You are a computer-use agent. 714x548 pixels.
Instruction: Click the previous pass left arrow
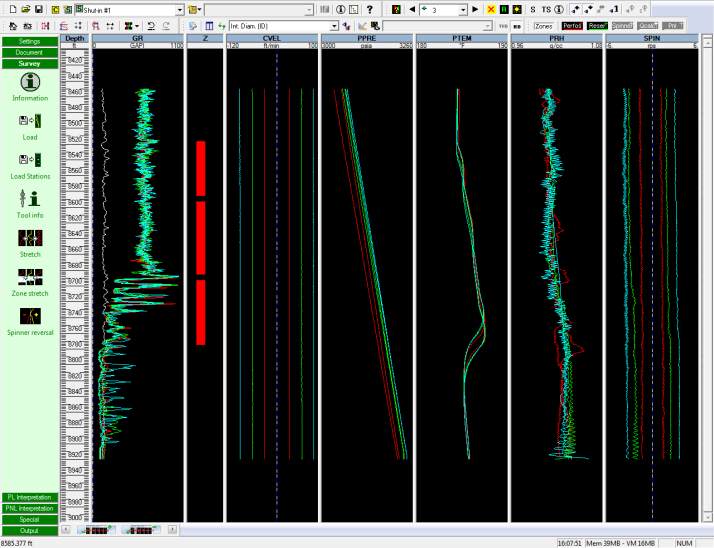[x=412, y=9]
